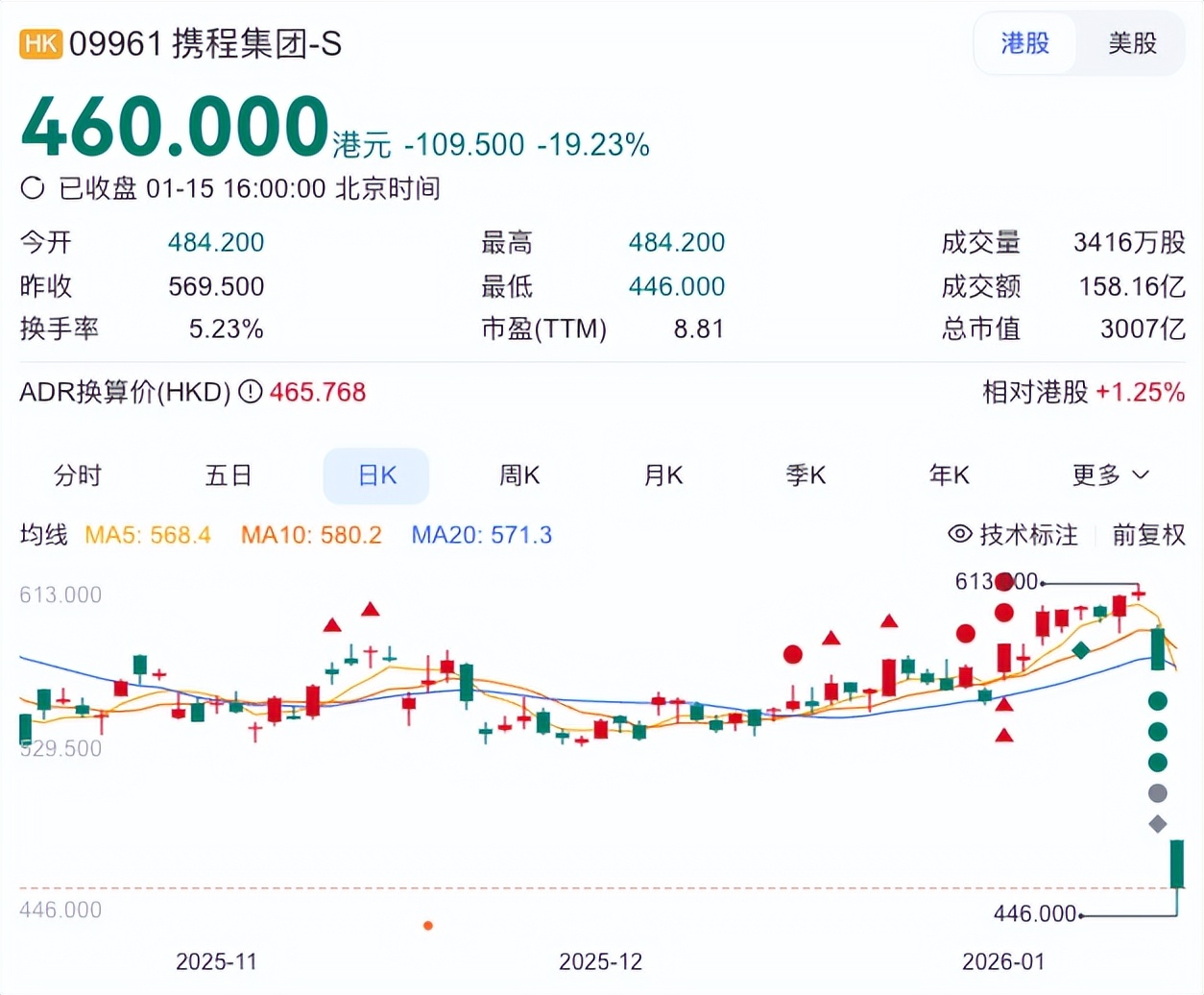Viewport: 1204px width, 995px height.
Task: Click the orange dot below the chart
Action: [x=428, y=926]
